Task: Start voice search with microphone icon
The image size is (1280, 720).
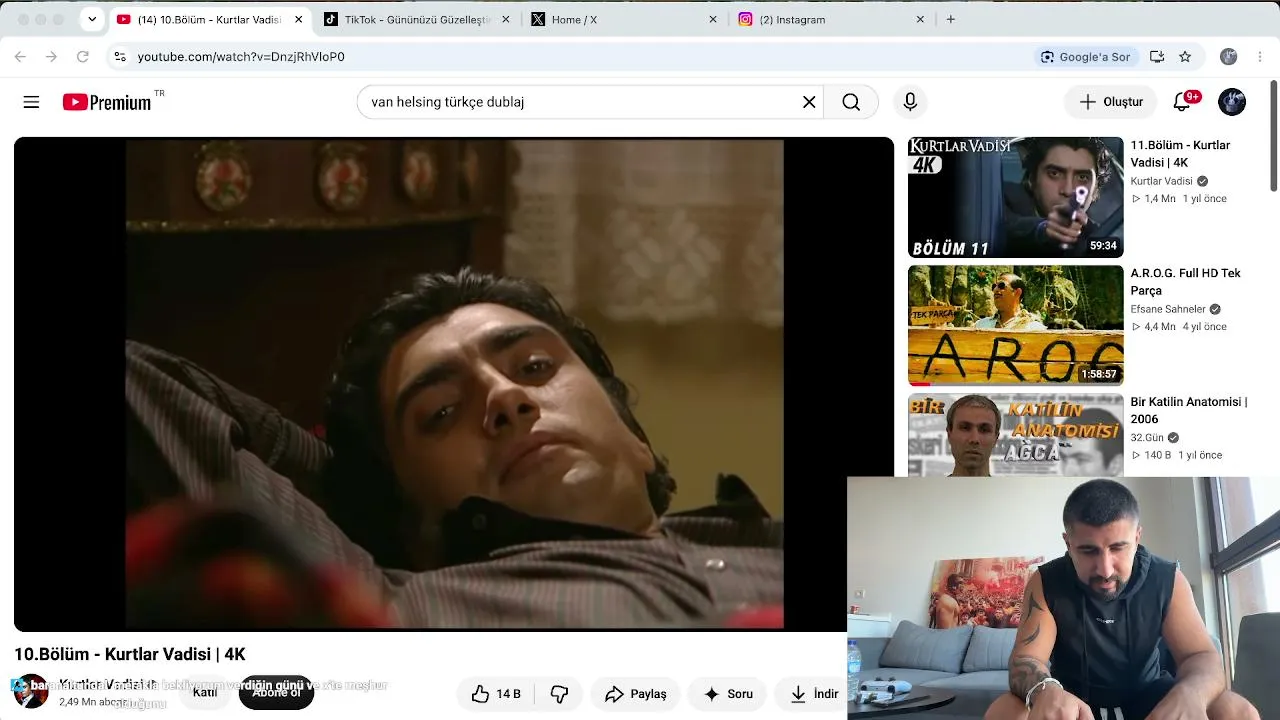Action: pyautogui.click(x=910, y=102)
